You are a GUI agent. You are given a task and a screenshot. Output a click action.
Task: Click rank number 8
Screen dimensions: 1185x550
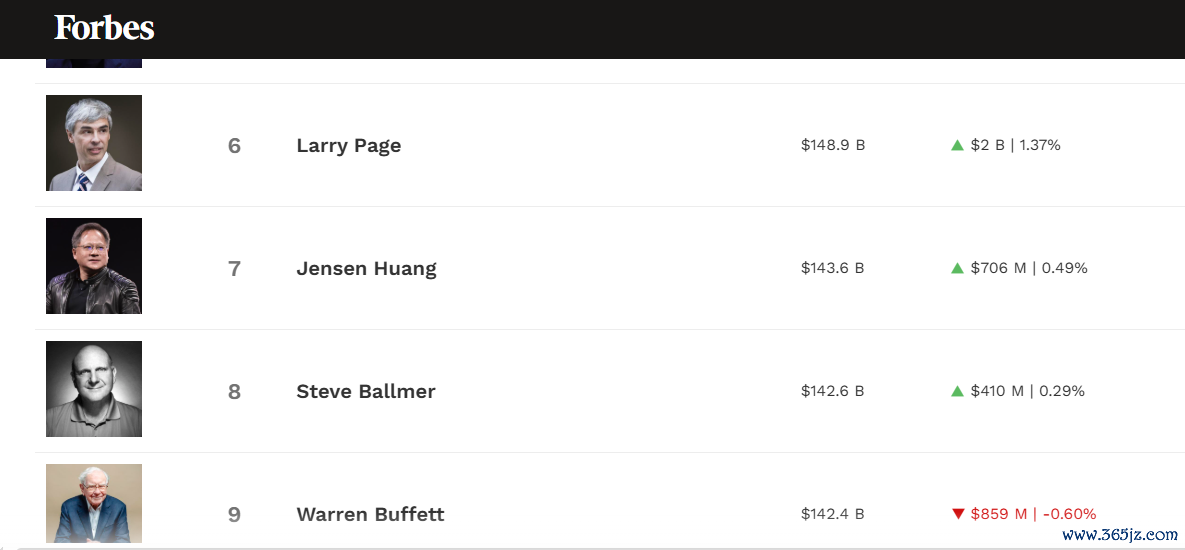coord(234,391)
